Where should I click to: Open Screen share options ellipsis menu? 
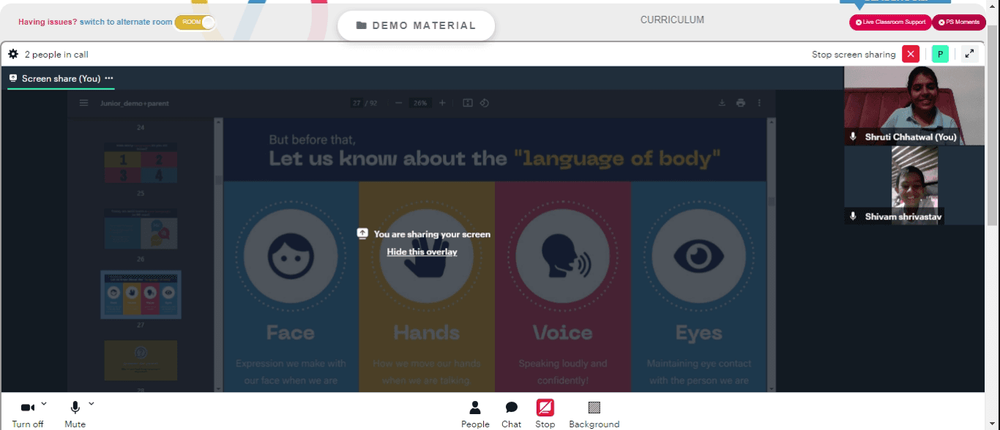[109, 78]
